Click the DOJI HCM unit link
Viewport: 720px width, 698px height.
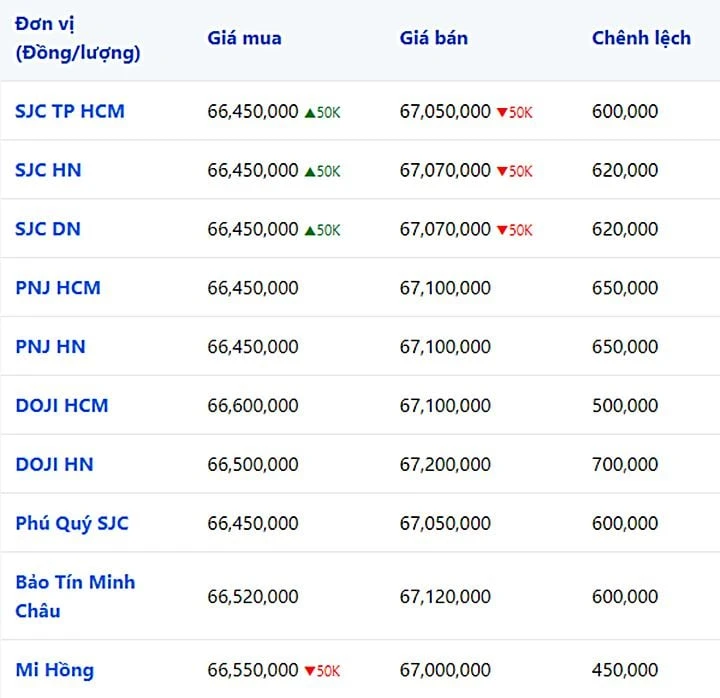[x=62, y=405]
